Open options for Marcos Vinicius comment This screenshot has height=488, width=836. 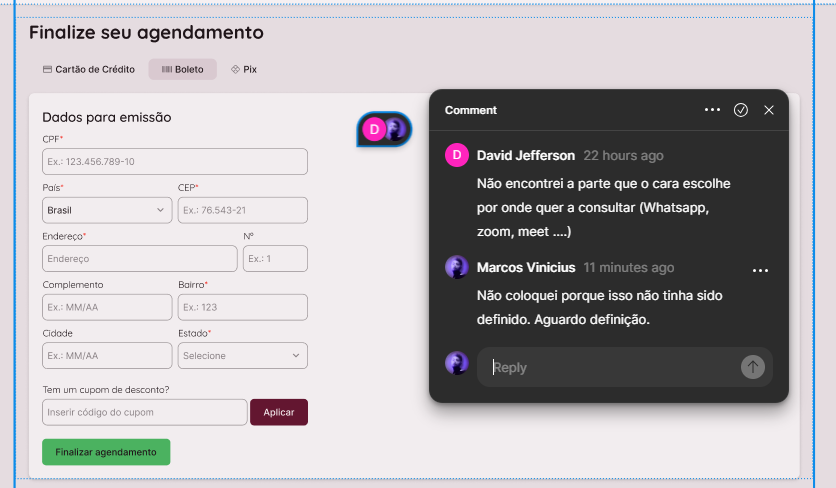[760, 271]
